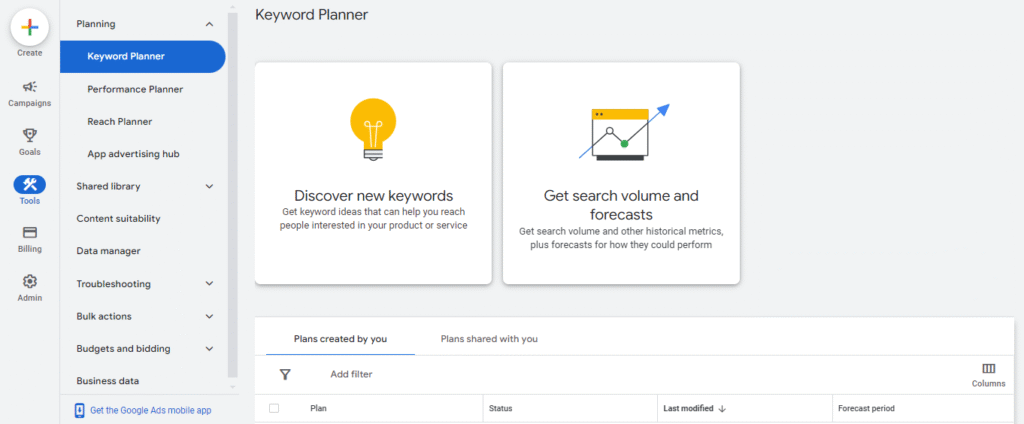Click the sidebar vertical scrollbar
1024x424 pixels.
(x=232, y=193)
